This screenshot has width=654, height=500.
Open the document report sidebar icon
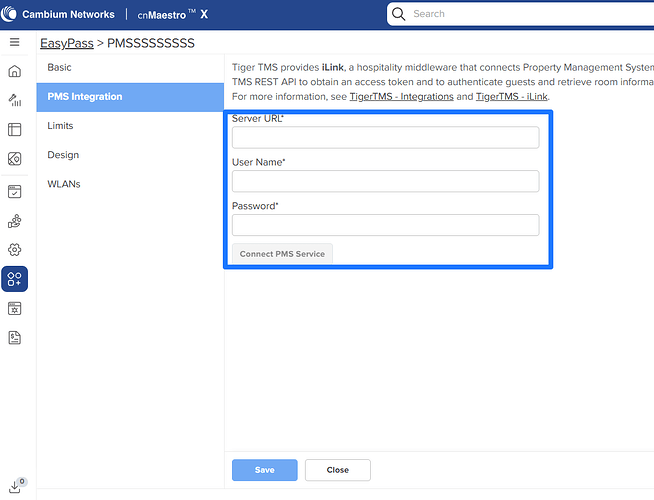pyautogui.click(x=15, y=338)
